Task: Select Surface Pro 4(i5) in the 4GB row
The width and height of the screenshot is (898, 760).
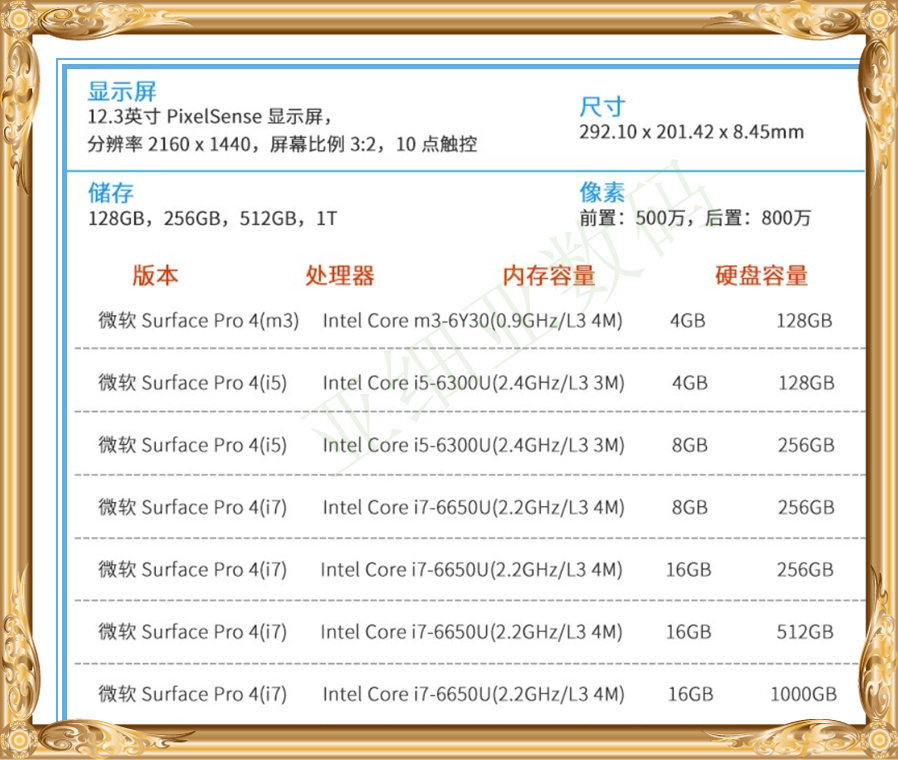Action: coord(192,383)
